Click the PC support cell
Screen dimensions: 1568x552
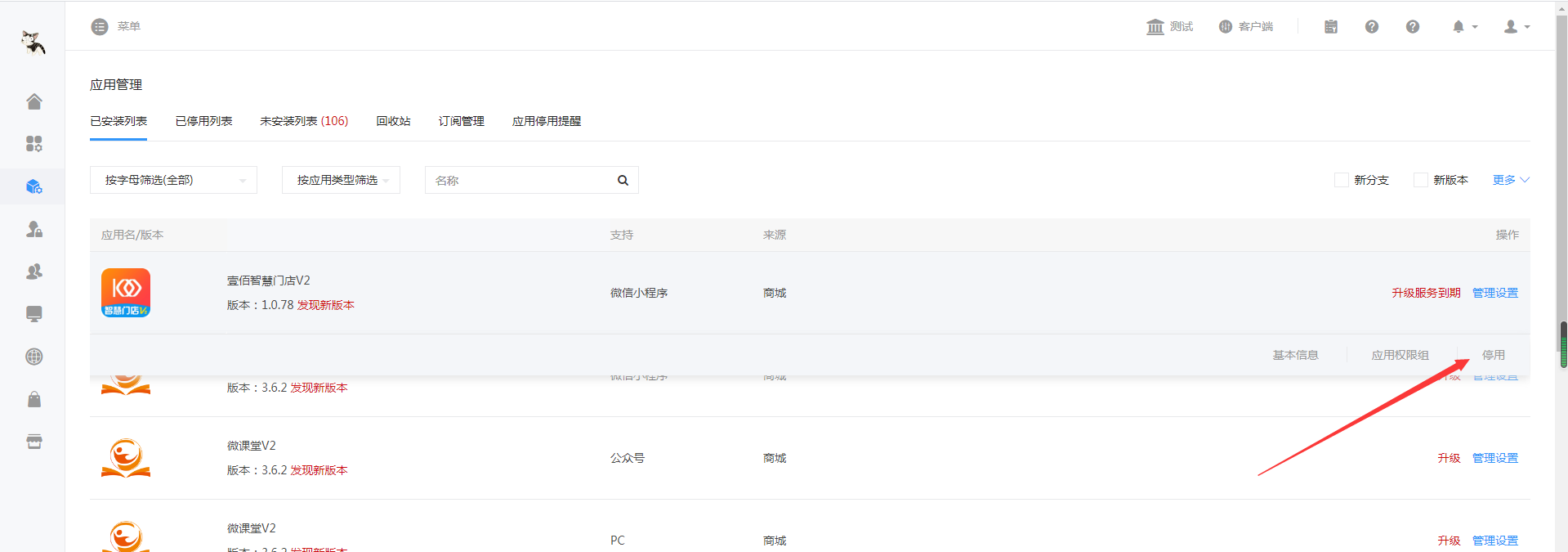click(617, 541)
